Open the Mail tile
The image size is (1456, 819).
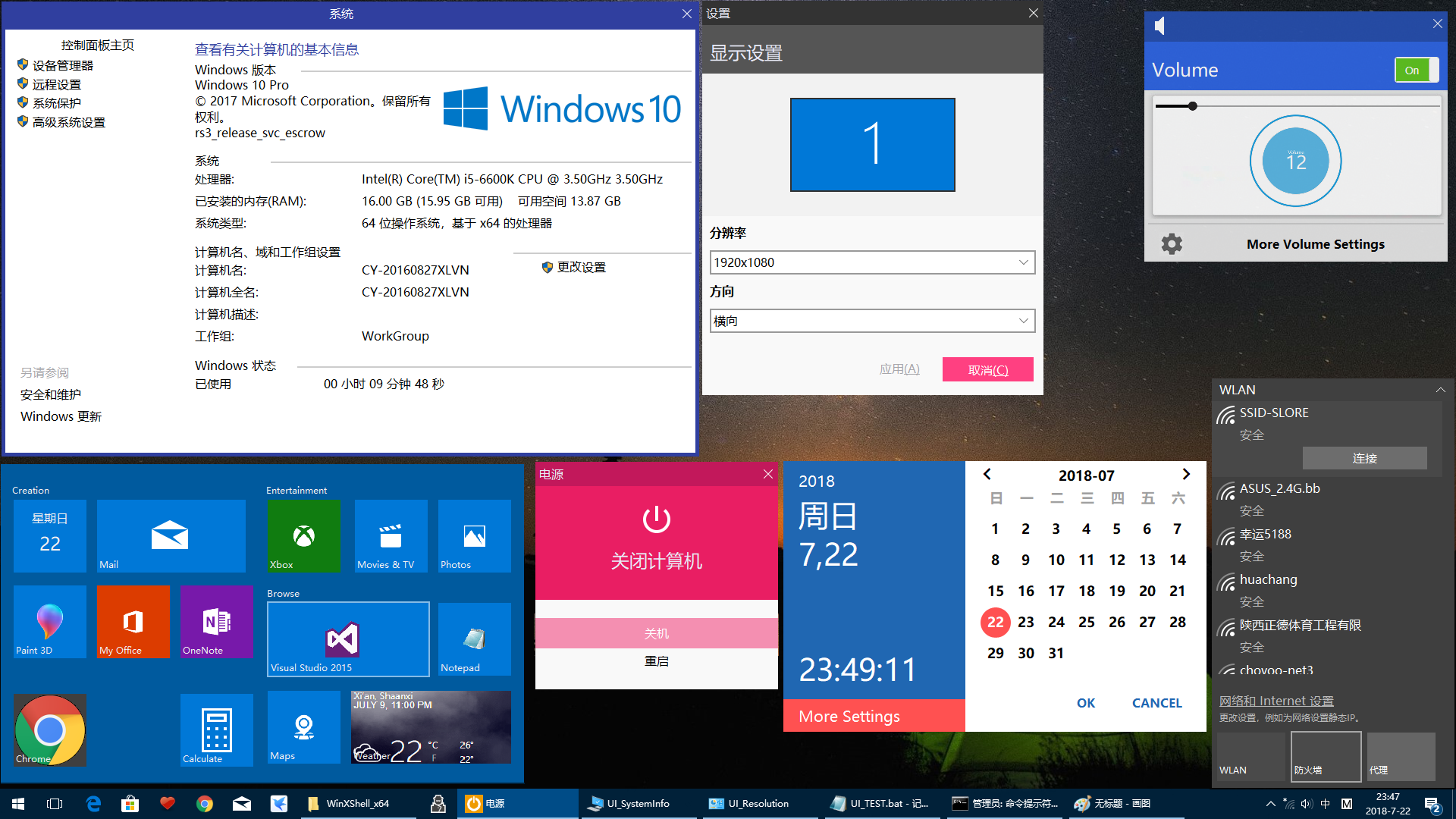(171, 536)
